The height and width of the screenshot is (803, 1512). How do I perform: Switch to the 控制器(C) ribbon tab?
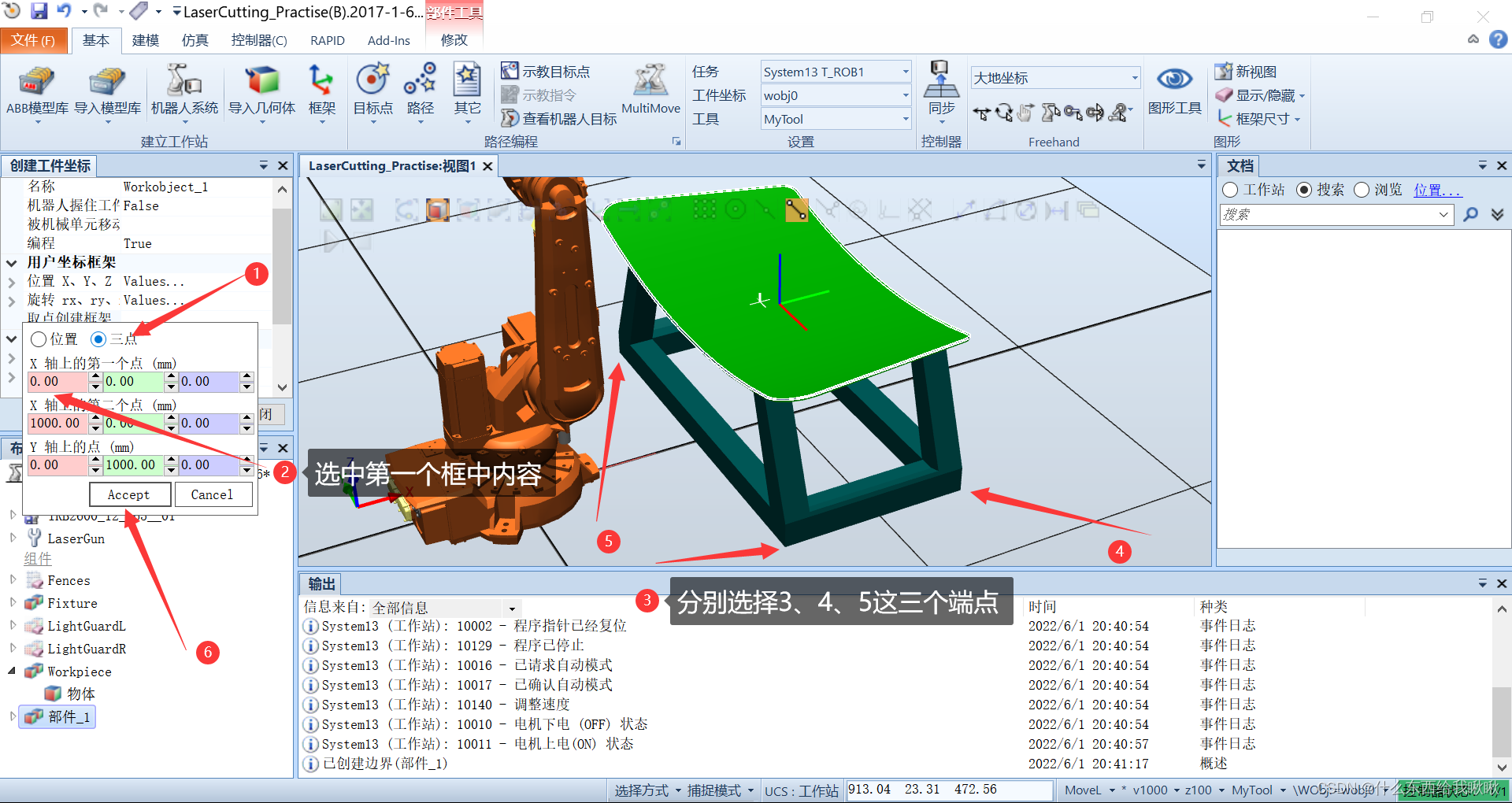259,40
